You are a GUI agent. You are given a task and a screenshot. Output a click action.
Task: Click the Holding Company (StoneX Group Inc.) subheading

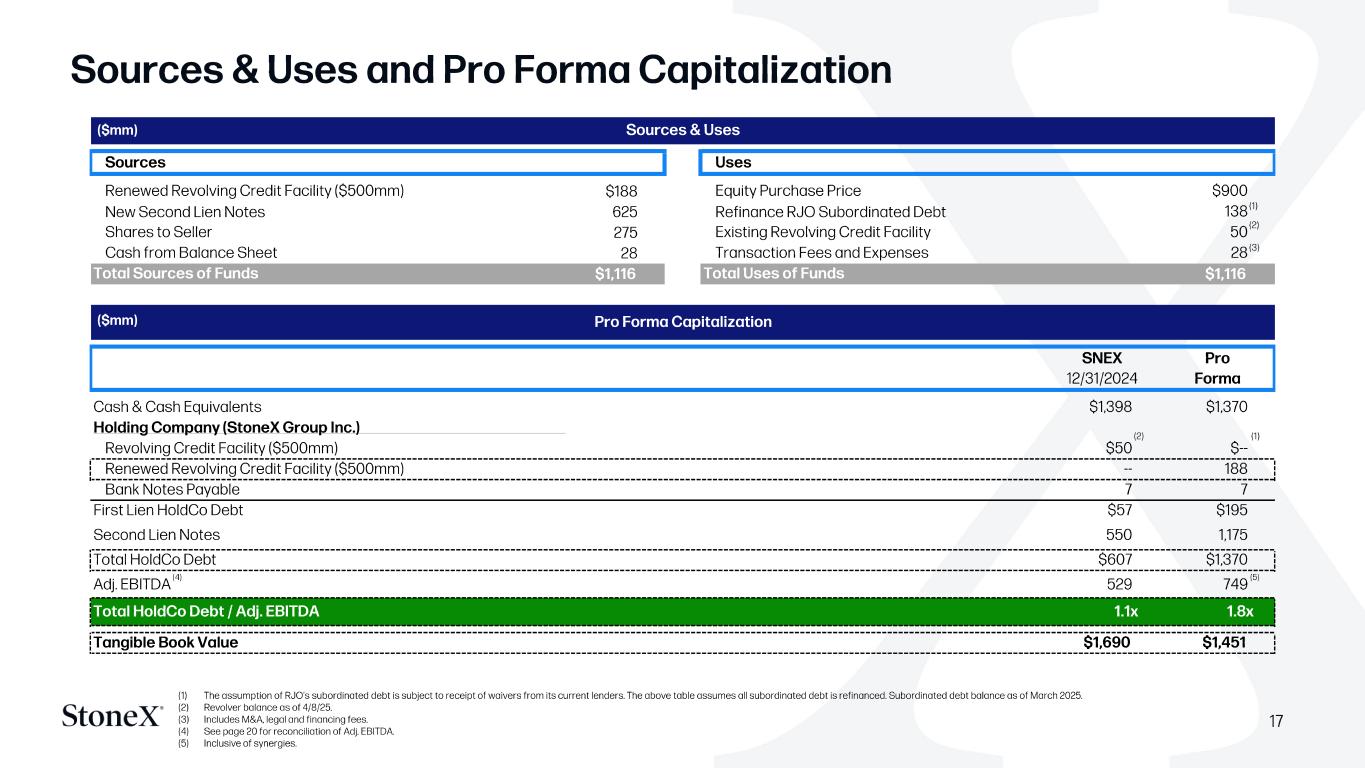[x=226, y=428]
